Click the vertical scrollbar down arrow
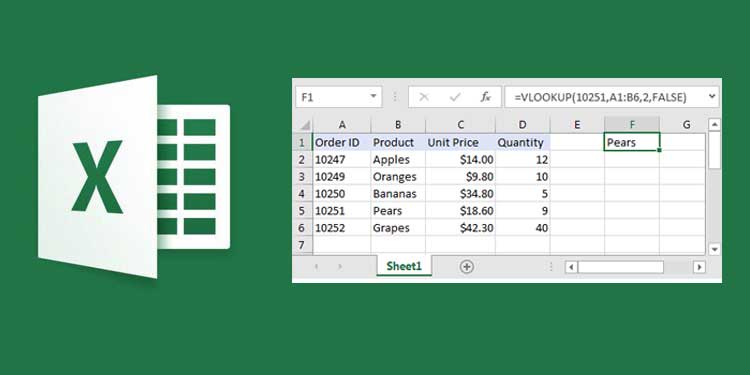The width and height of the screenshot is (750, 375). click(714, 249)
